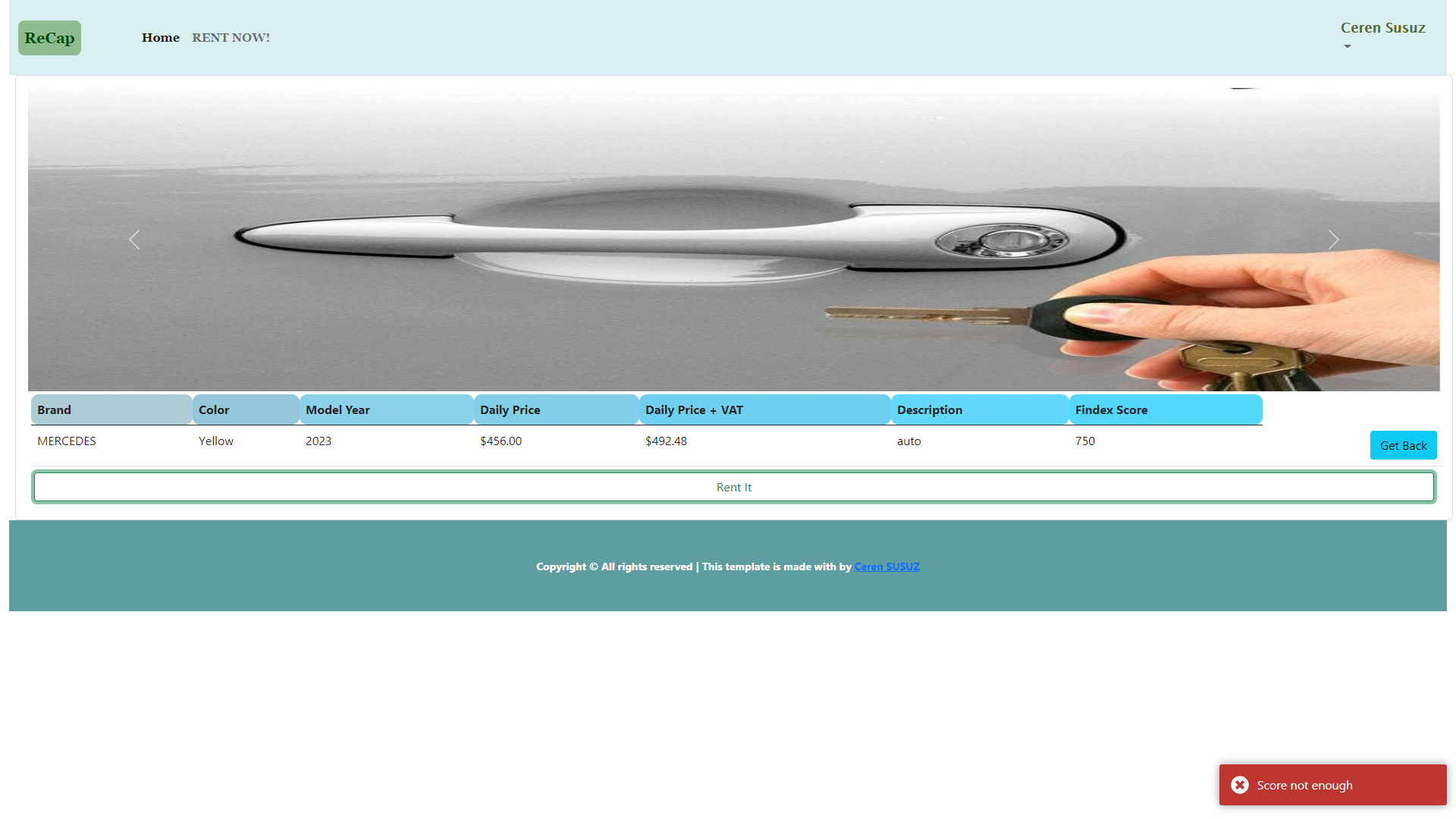
Task: Open the RENT NOW! navigation item
Action: pyautogui.click(x=231, y=38)
